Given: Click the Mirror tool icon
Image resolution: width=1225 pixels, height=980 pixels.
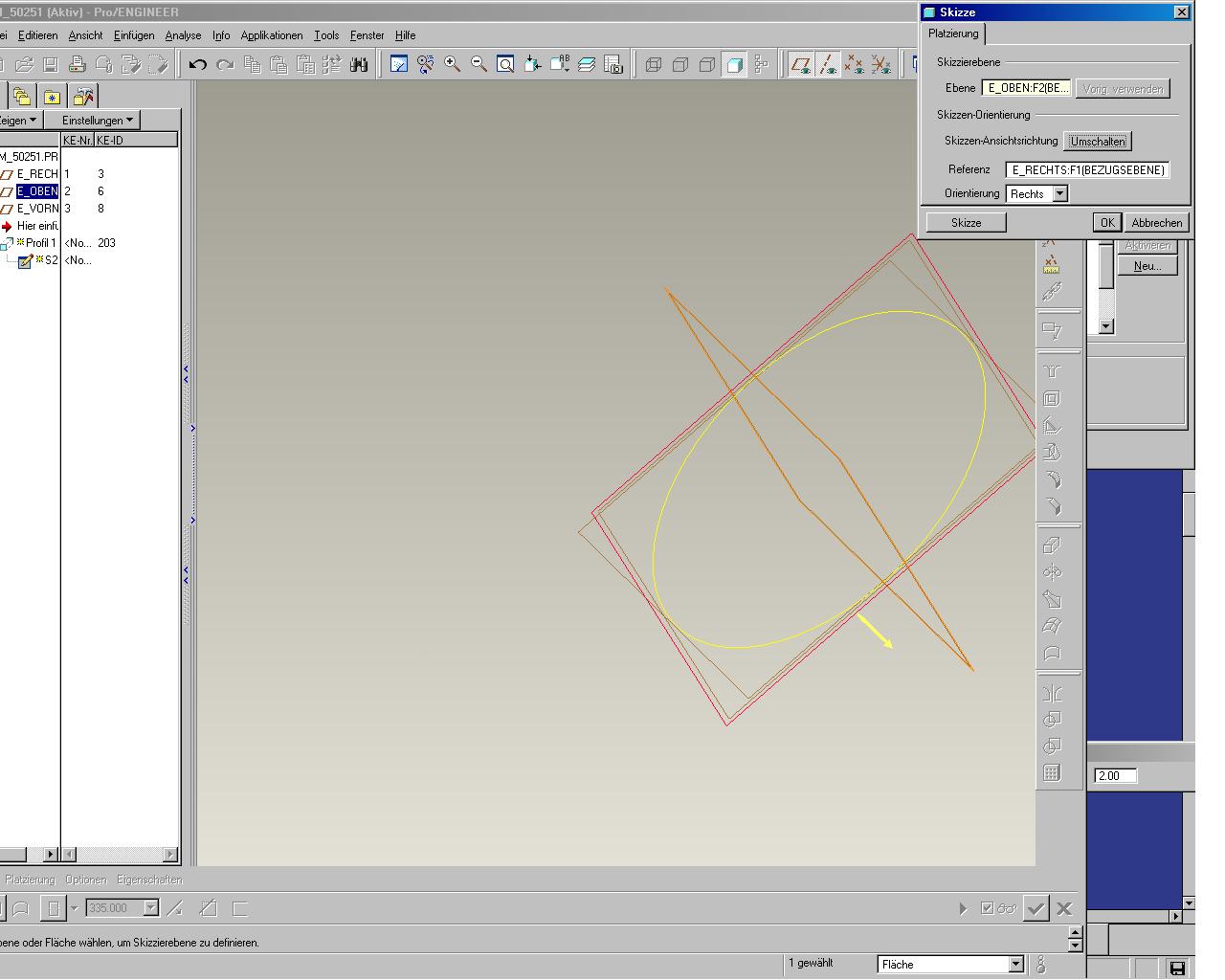Looking at the screenshot, I should pyautogui.click(x=1052, y=693).
